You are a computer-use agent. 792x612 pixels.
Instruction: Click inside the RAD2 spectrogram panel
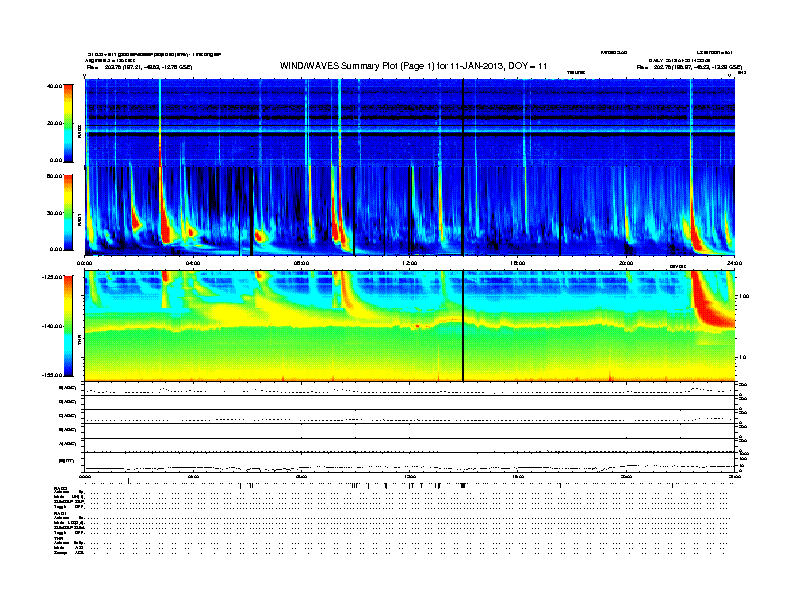pos(410,122)
